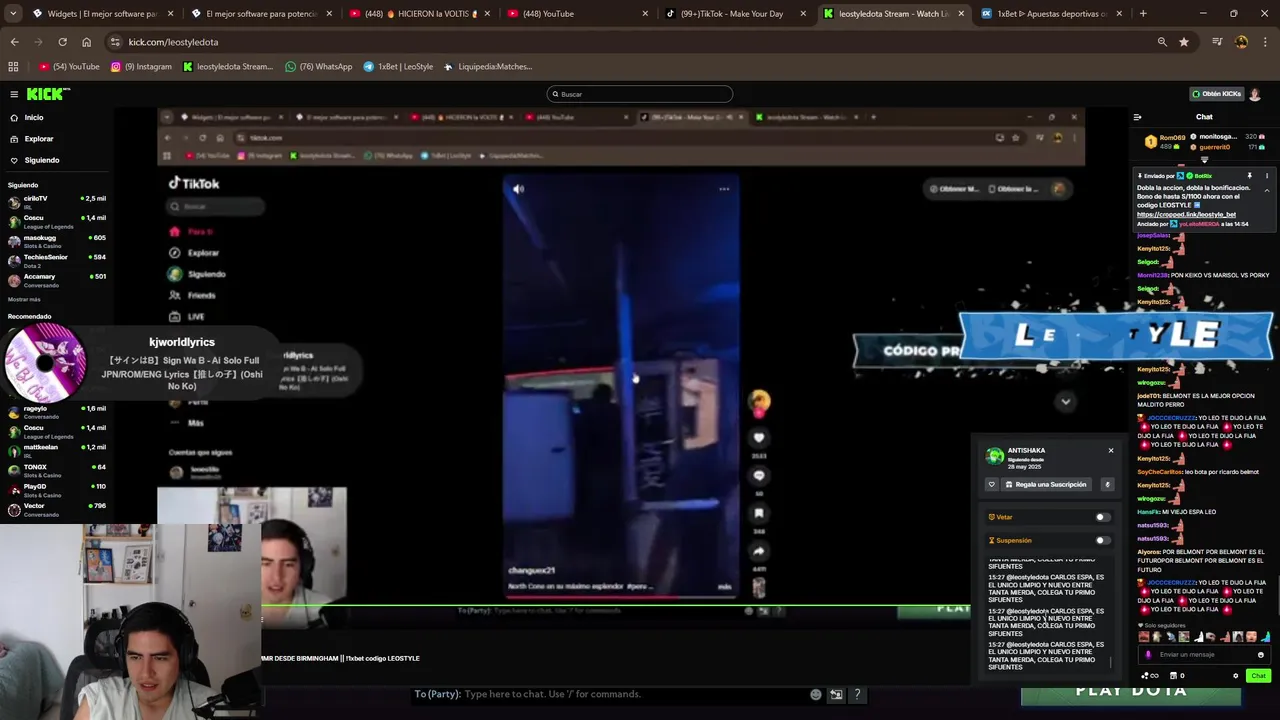Screen dimensions: 1280x720
Task: Select the chat emote after Solo seguidores
Action: point(1146,637)
